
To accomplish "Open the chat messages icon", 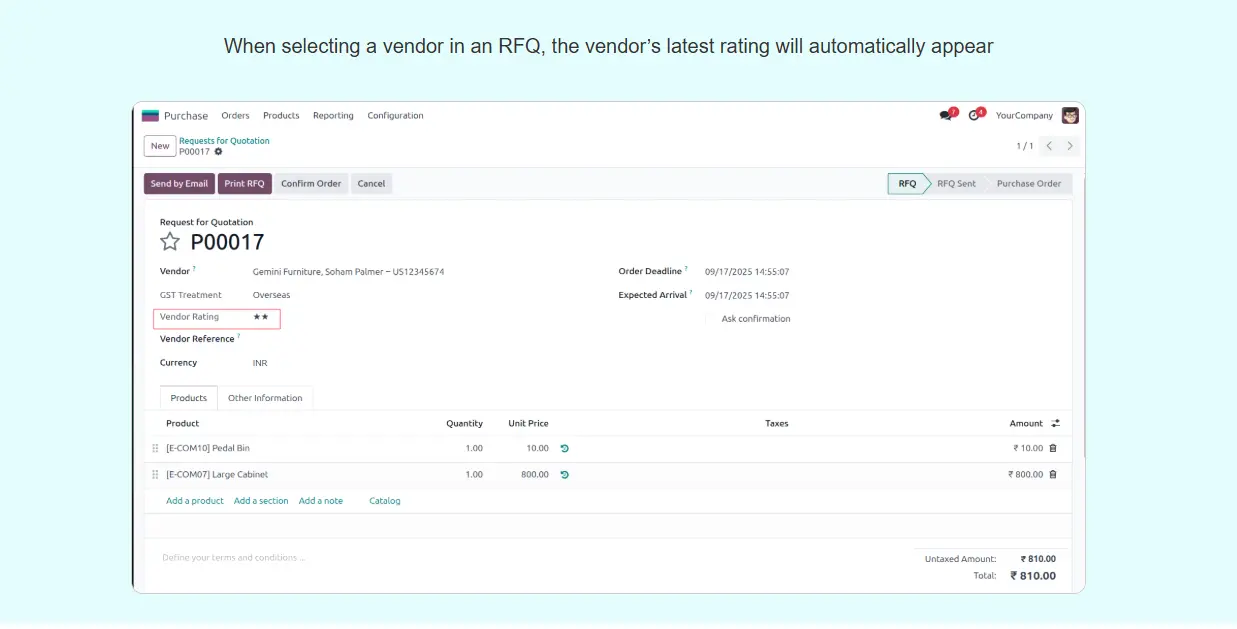I will click(x=946, y=116).
